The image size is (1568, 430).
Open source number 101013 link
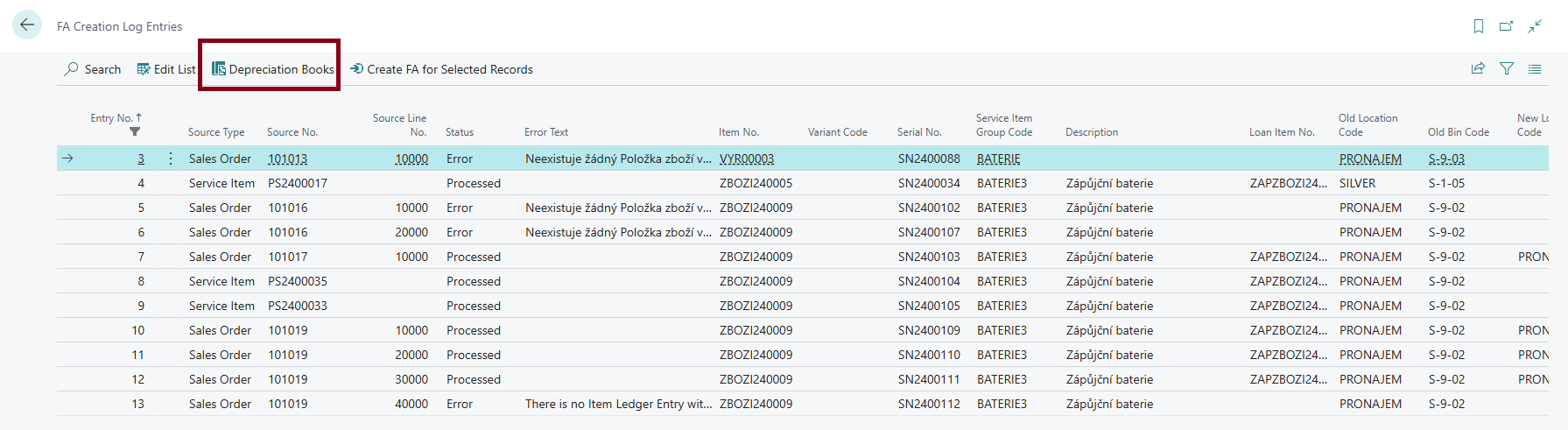click(287, 159)
